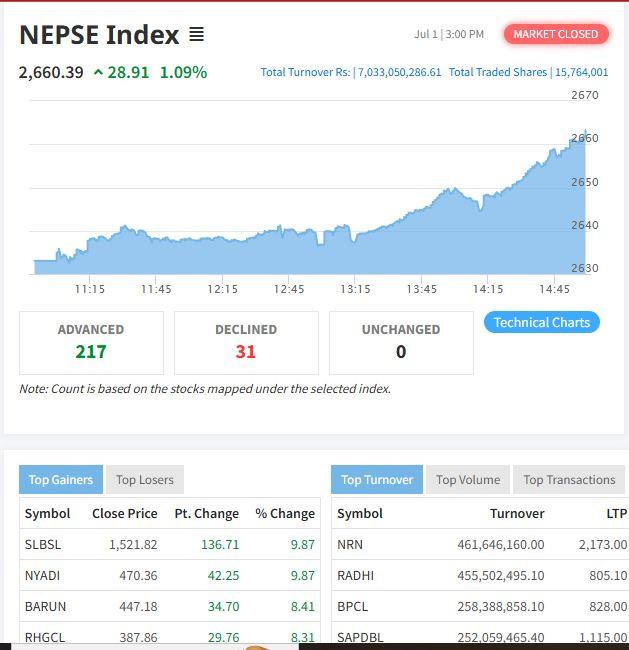Open the BPCL stock symbol
Image resolution: width=629 pixels, height=650 pixels.
click(x=353, y=607)
